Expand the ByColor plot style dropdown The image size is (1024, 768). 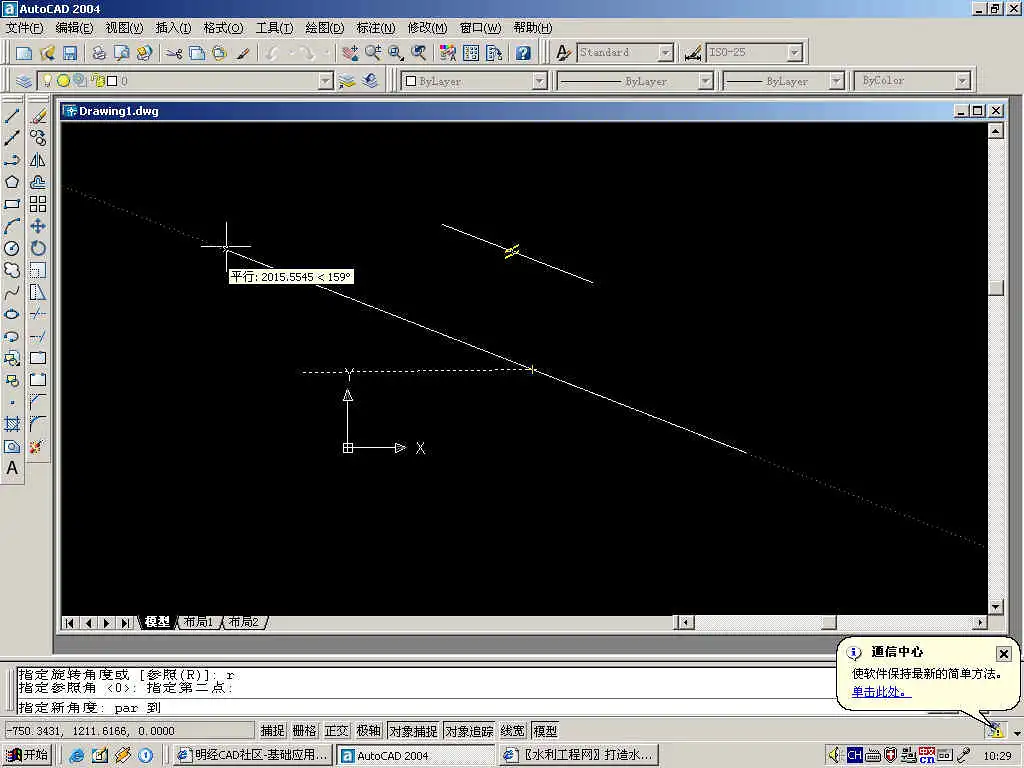963,81
